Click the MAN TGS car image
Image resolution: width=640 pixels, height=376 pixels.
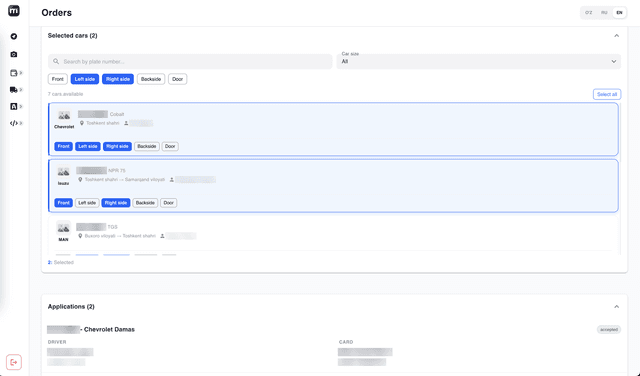coord(63,228)
